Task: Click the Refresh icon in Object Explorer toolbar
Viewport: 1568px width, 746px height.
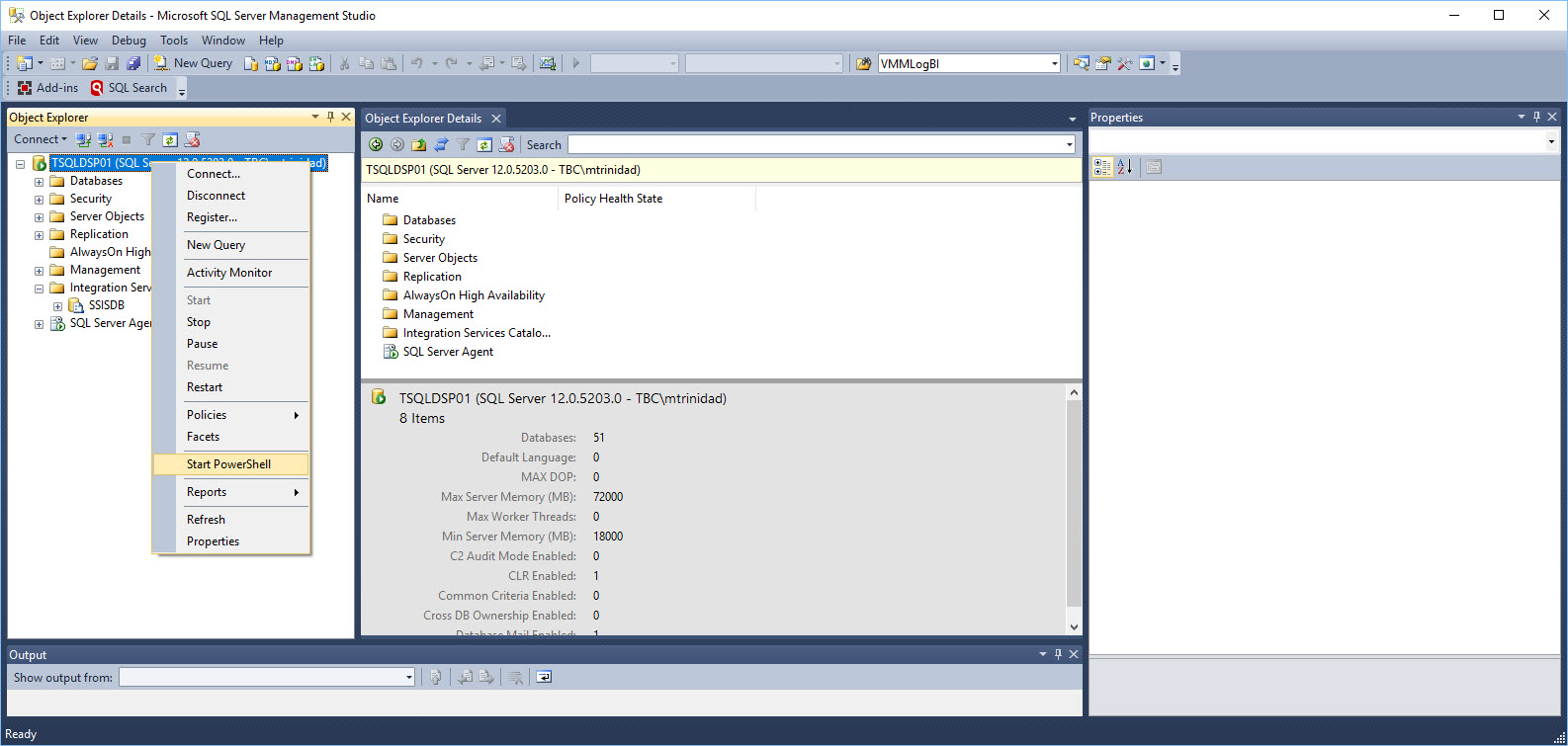Action: tap(170, 140)
